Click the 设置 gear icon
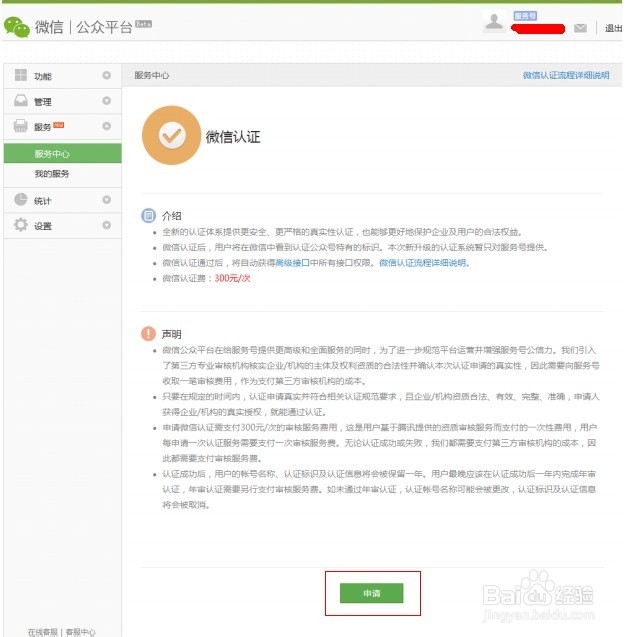The width and height of the screenshot is (630, 637). click(21, 225)
